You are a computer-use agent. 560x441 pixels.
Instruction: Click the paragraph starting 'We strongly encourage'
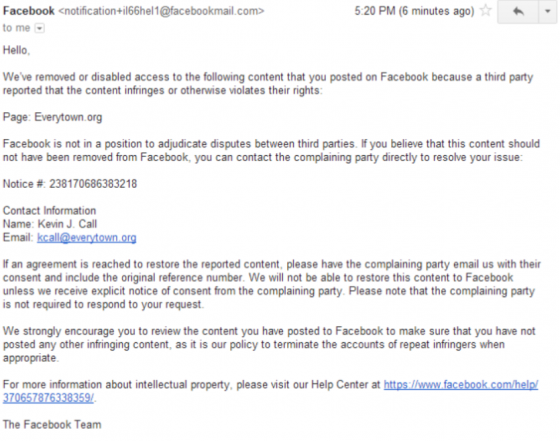point(269,344)
